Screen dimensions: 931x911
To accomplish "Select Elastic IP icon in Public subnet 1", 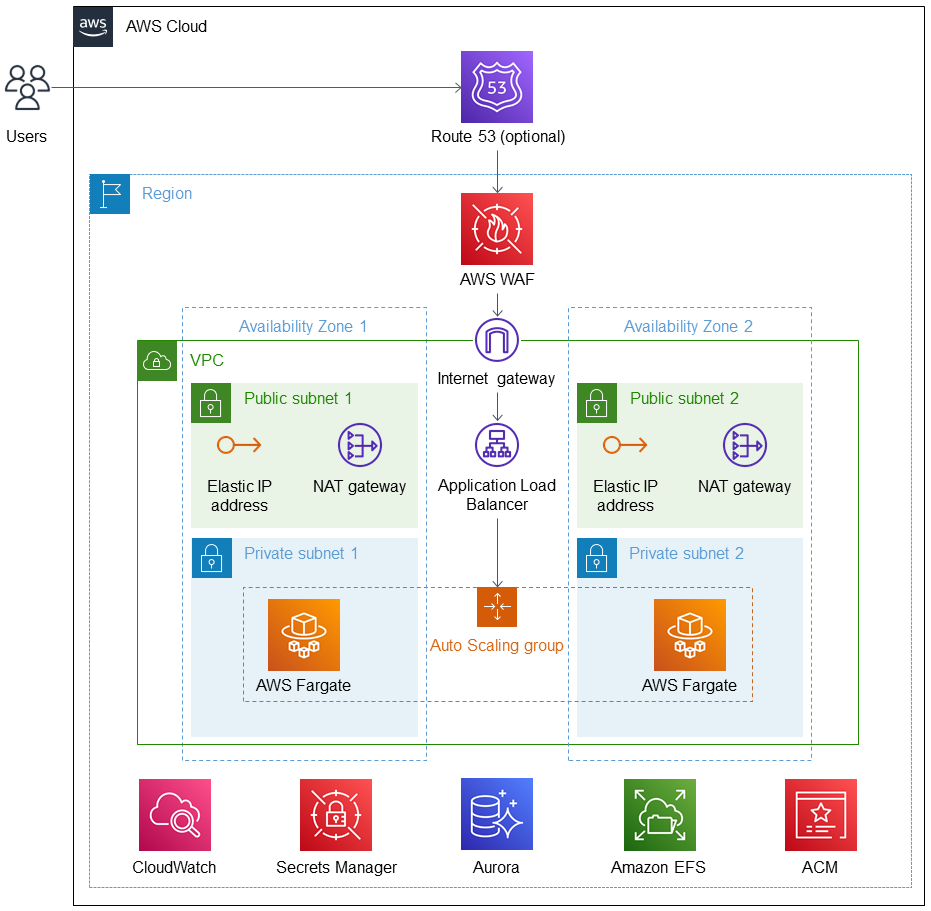I will pos(239,445).
